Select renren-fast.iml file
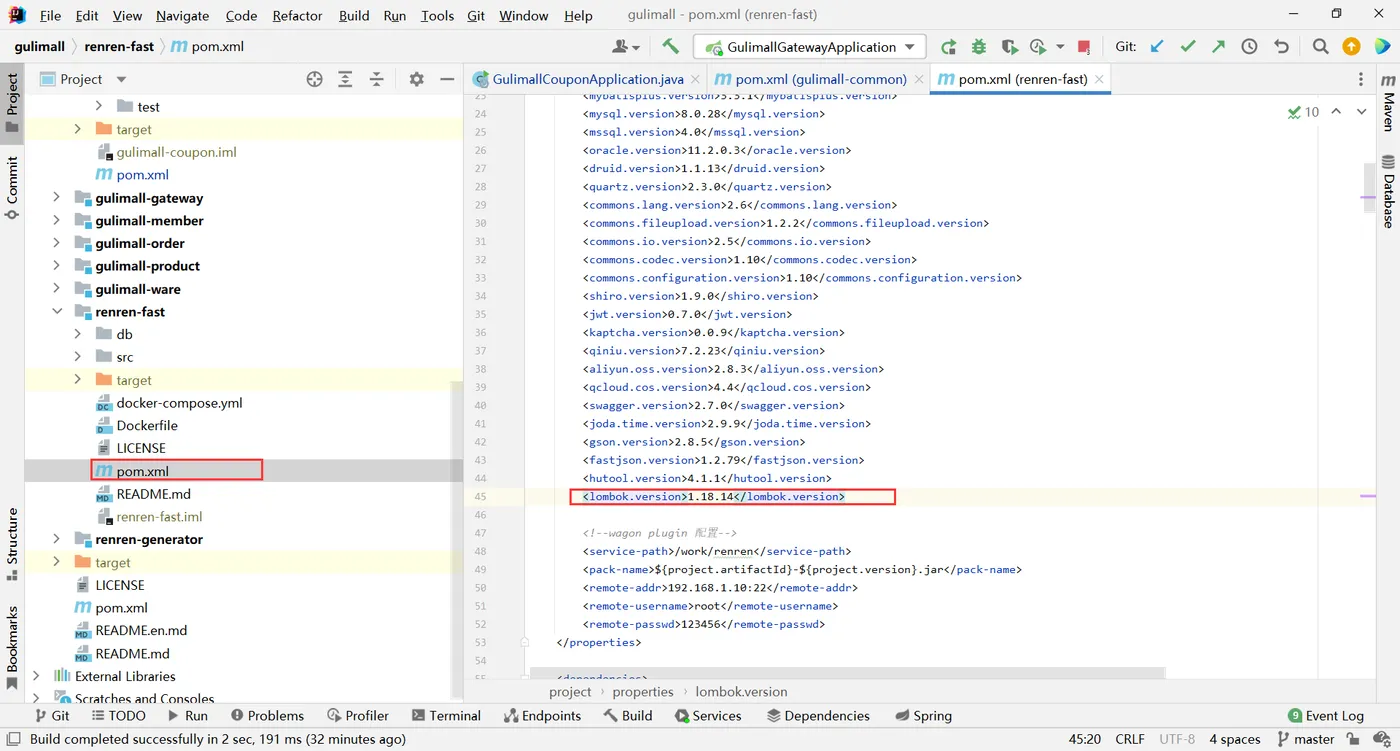 (x=159, y=517)
